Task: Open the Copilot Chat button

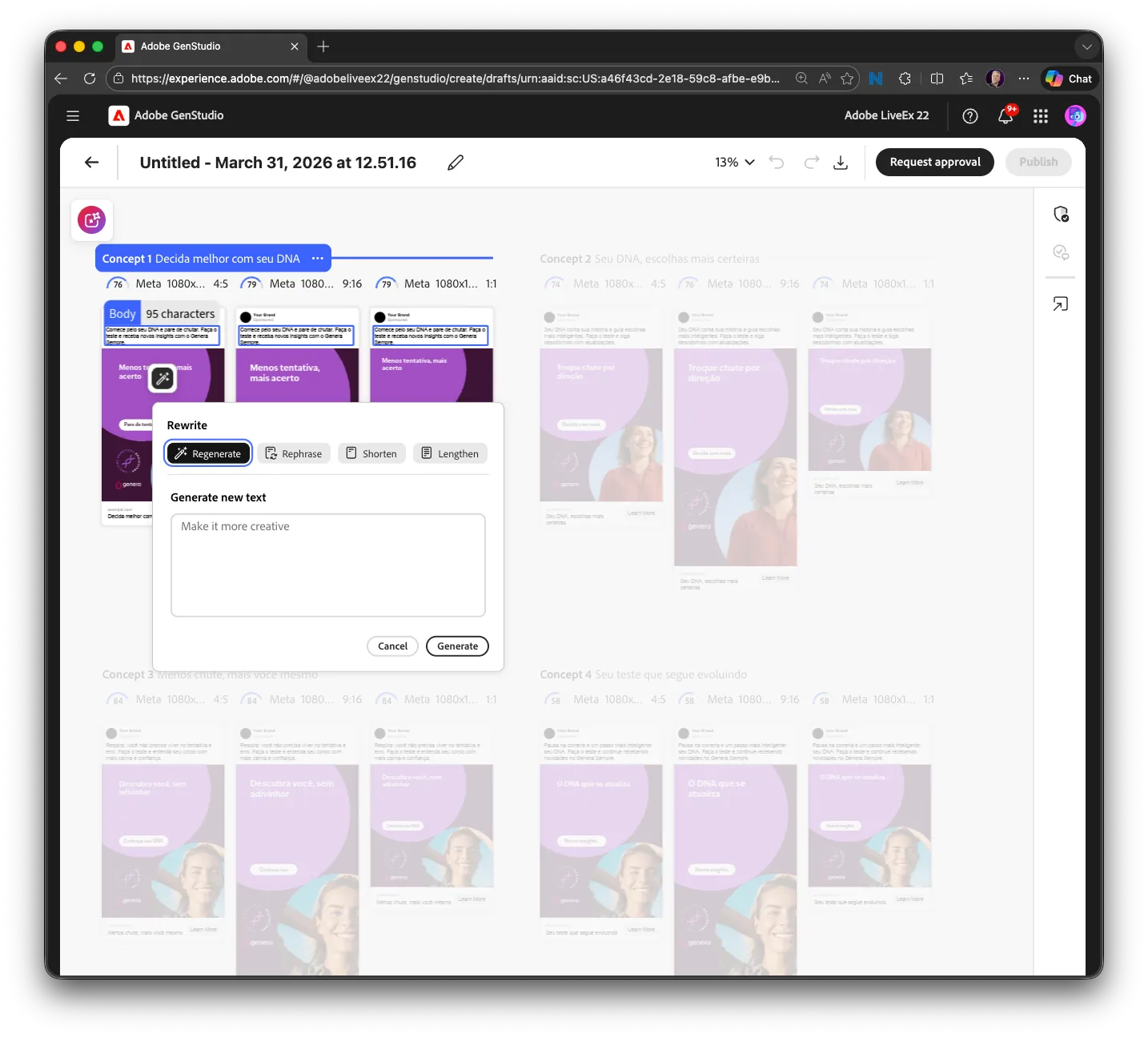Action: click(1069, 78)
